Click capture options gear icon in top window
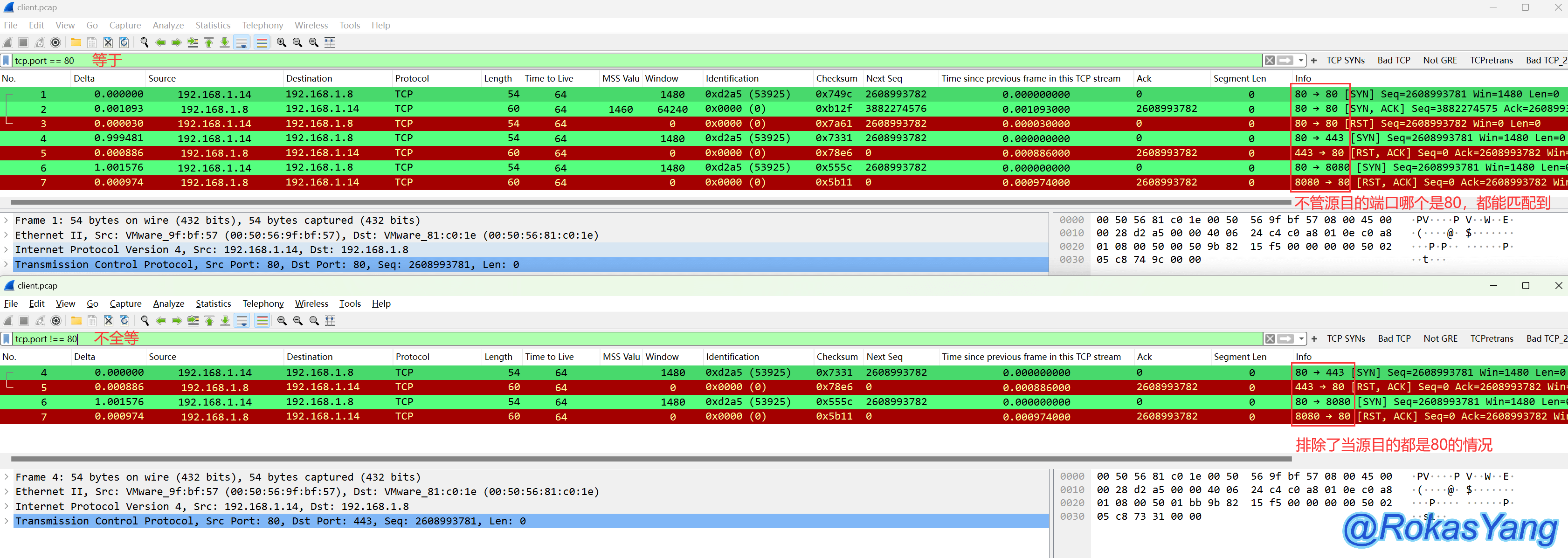The image size is (1568, 558). point(55,42)
